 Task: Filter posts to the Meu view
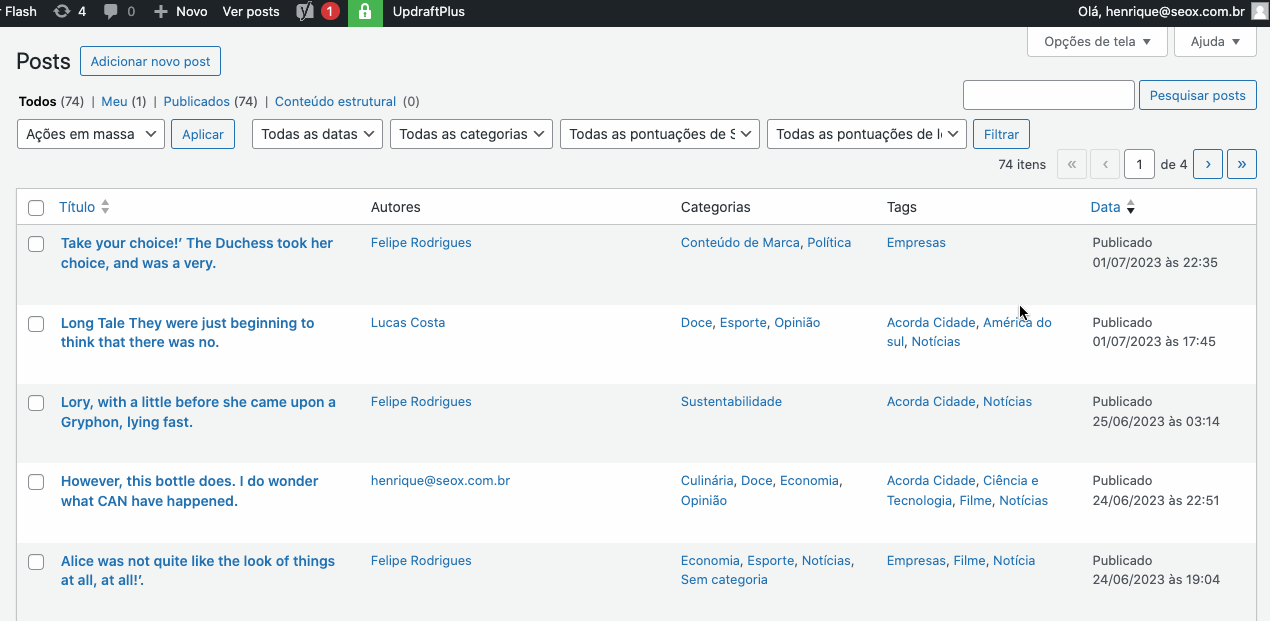click(114, 102)
